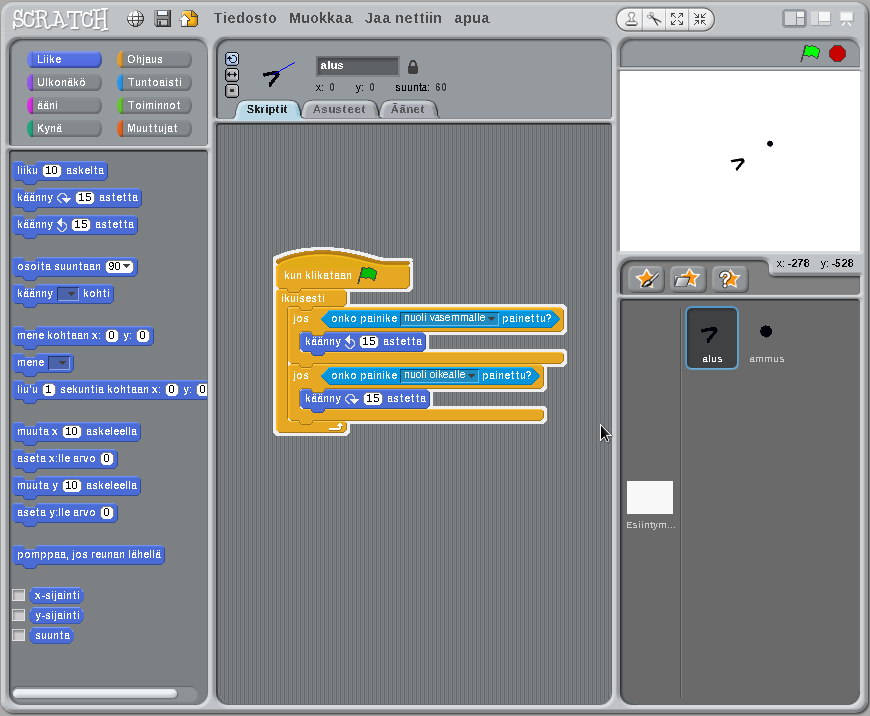Image resolution: width=870 pixels, height=716 pixels.
Task: Click the kun klikataan hat block
Action: click(x=343, y=273)
